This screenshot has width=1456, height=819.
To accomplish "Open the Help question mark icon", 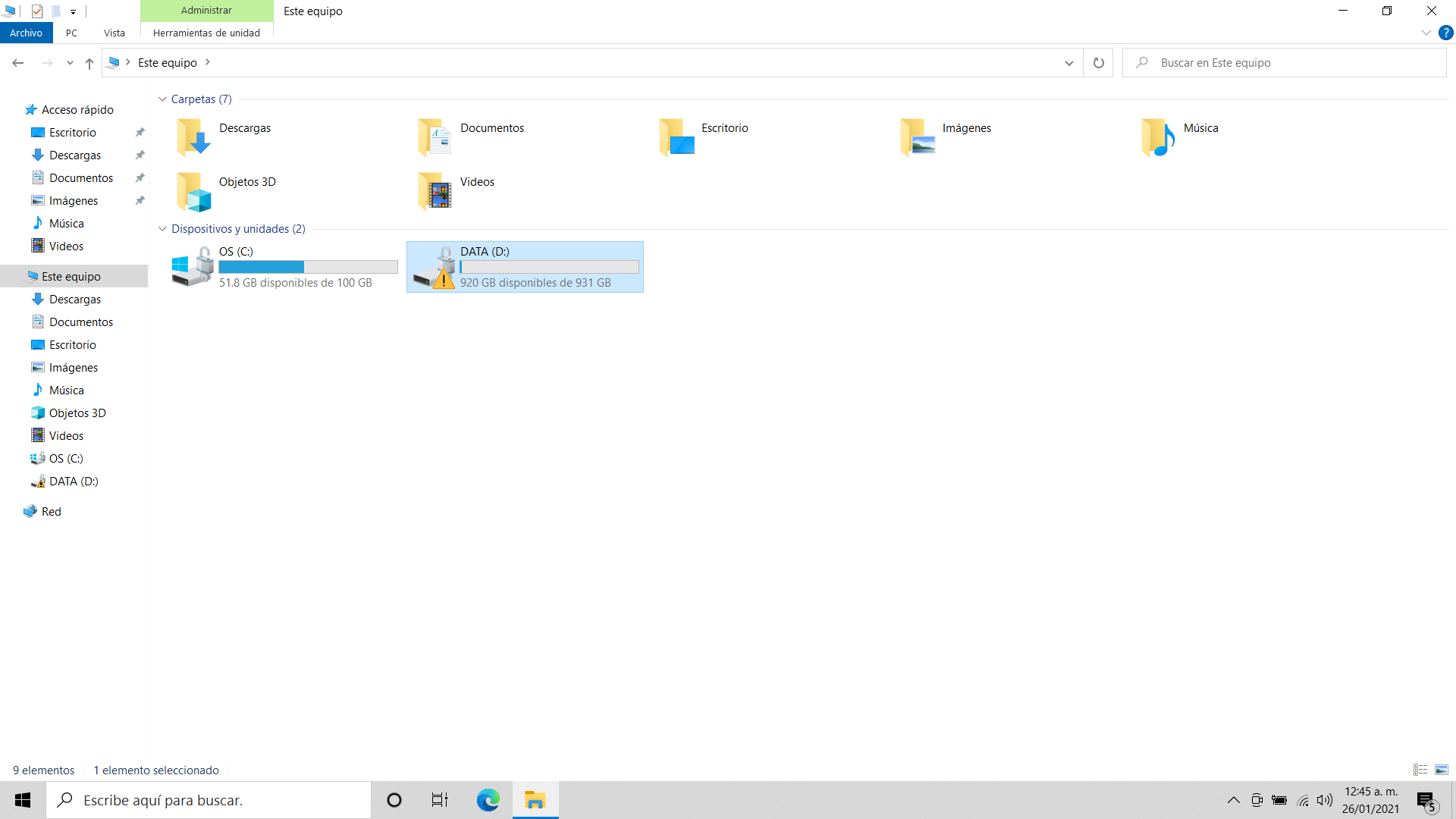I will (1445, 33).
